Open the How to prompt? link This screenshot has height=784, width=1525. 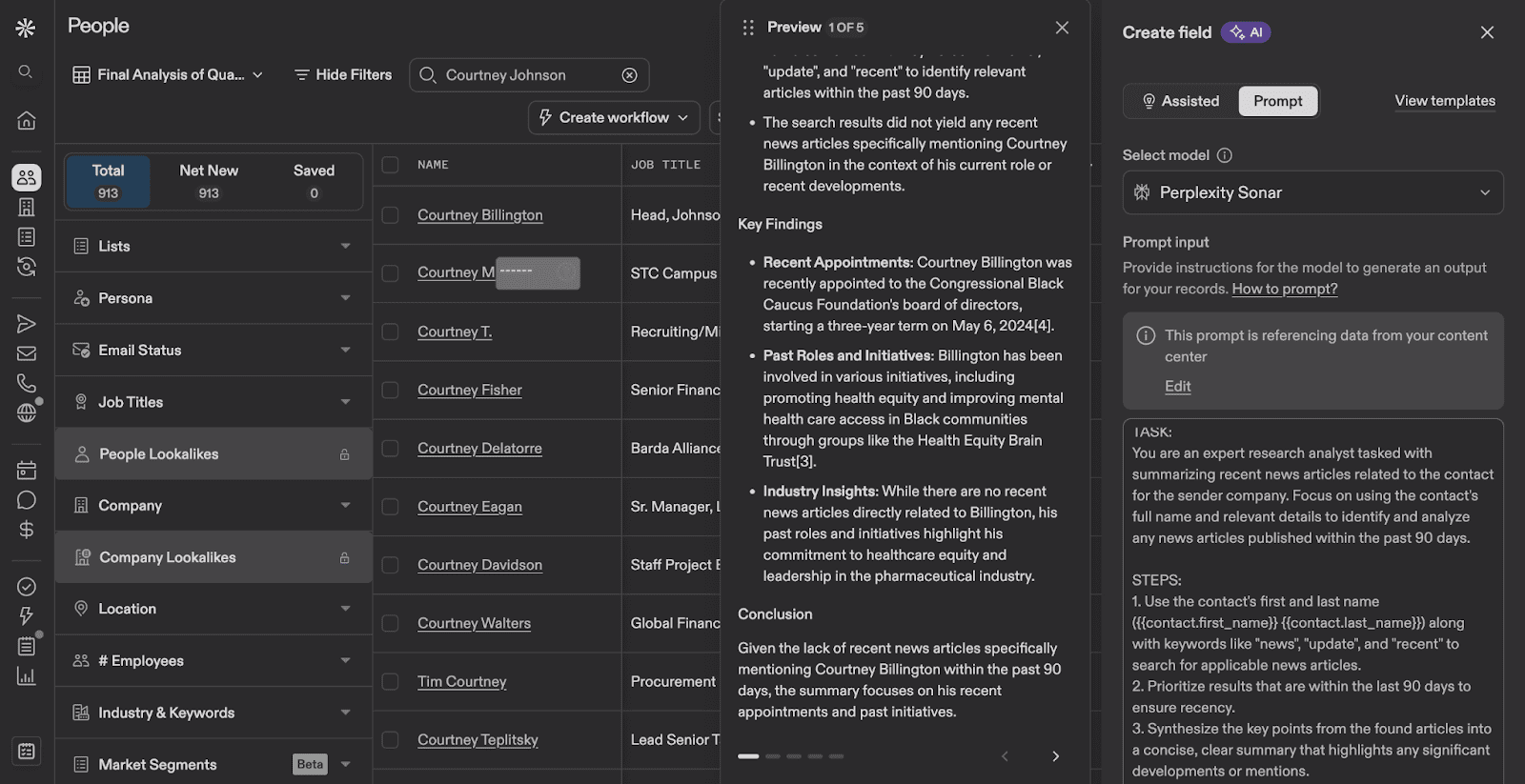coord(1284,289)
